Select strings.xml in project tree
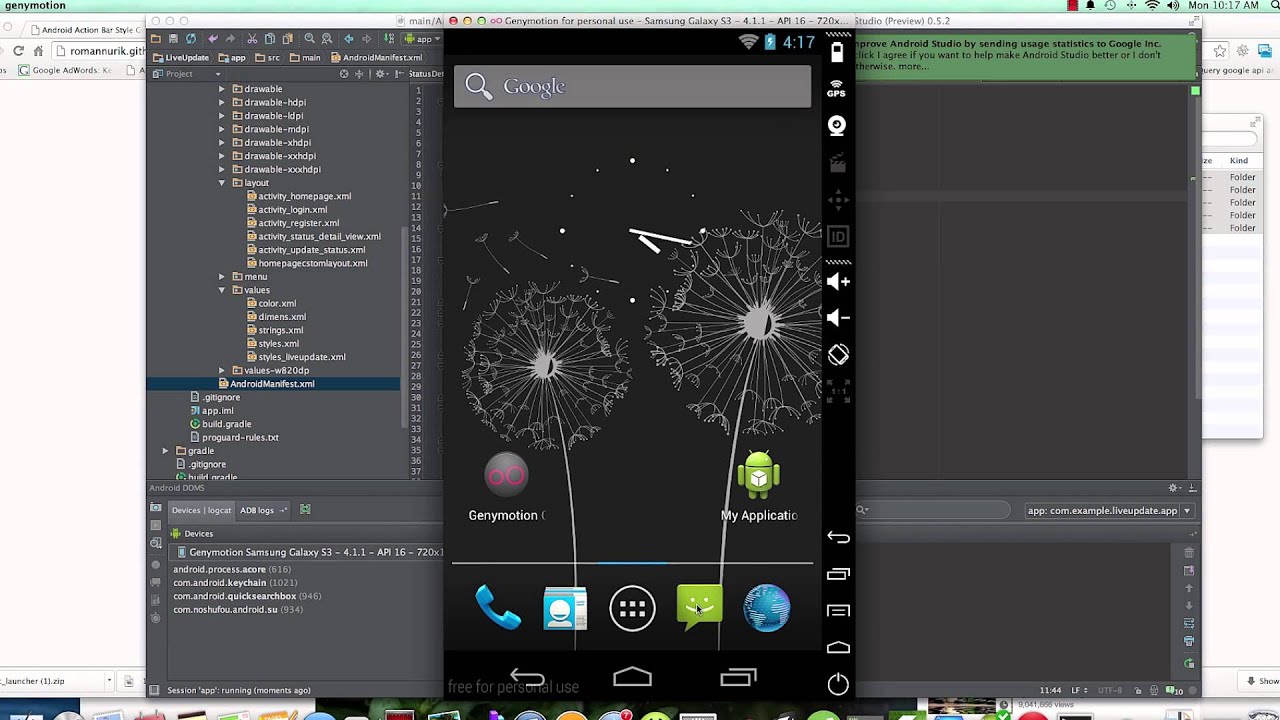Image resolution: width=1280 pixels, height=720 pixels. 274,330
